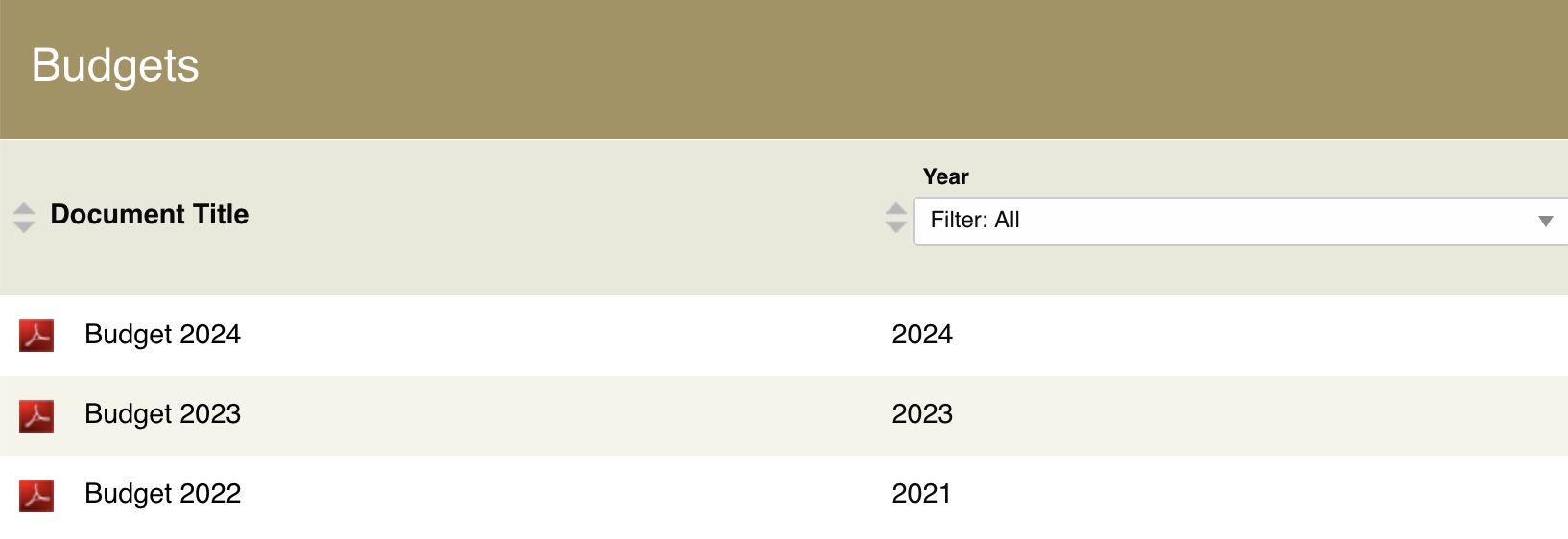This screenshot has height=539, width=1568.
Task: Open the Budget 2023 document link
Action: click(162, 414)
